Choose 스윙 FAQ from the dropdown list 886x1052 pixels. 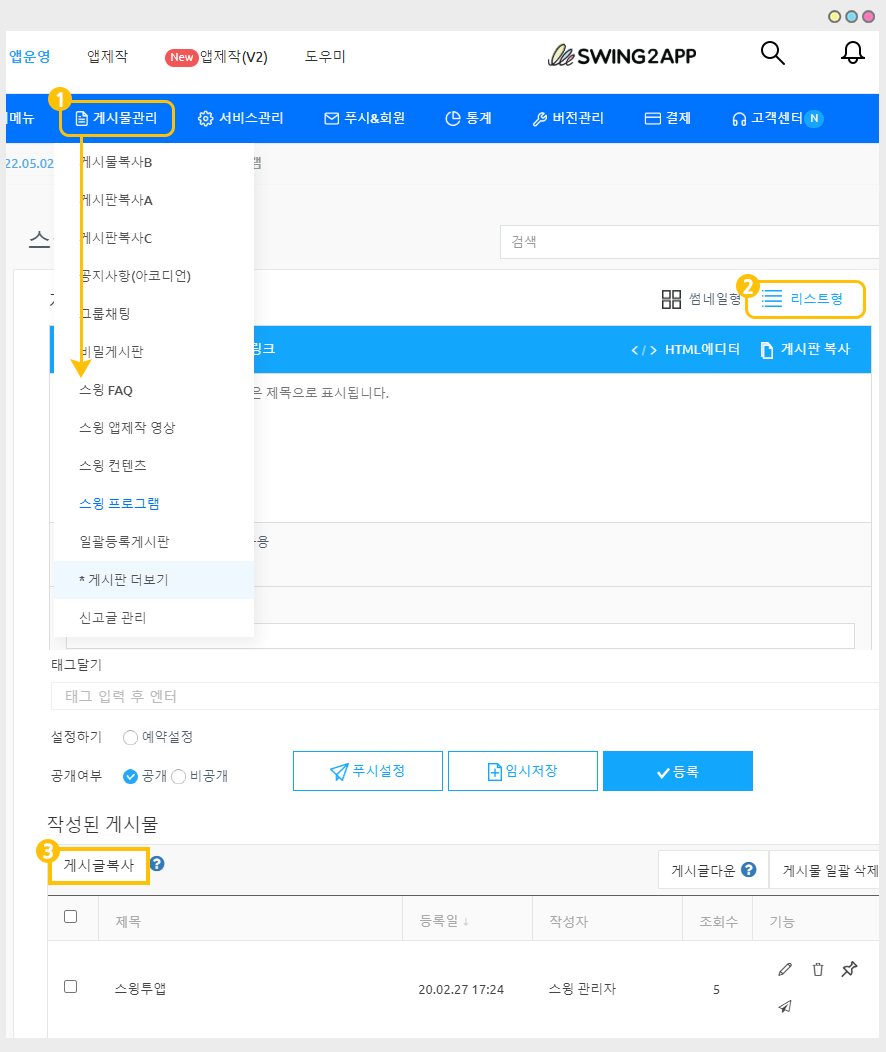106,390
